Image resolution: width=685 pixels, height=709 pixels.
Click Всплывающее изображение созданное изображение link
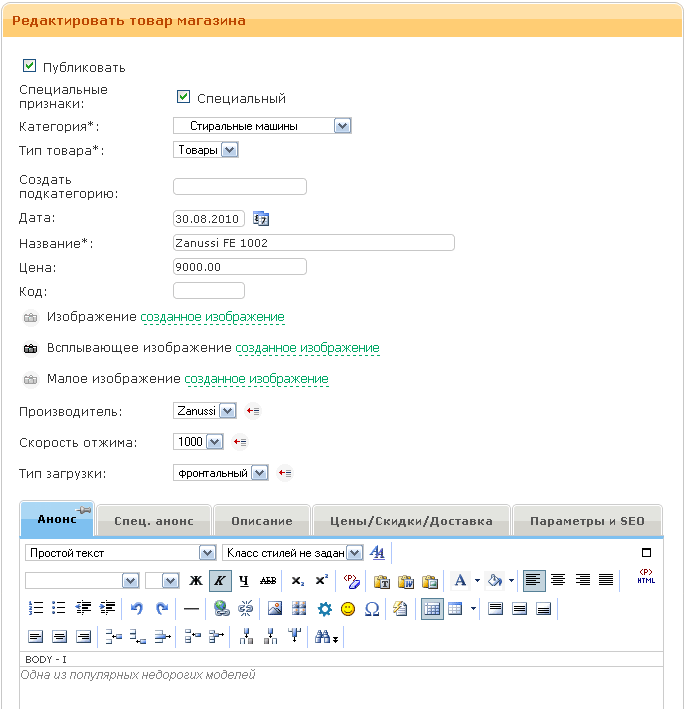307,348
